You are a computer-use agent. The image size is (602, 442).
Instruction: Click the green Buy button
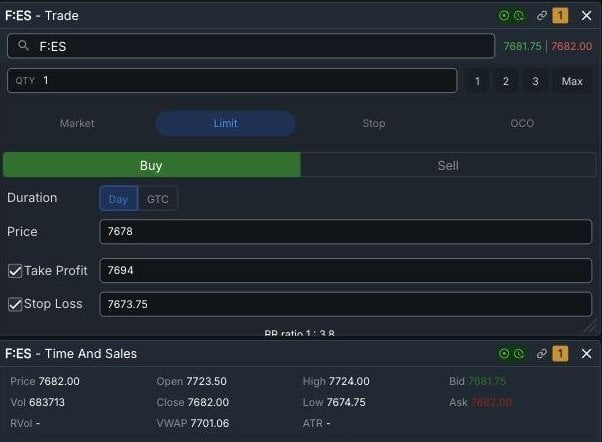pos(152,165)
